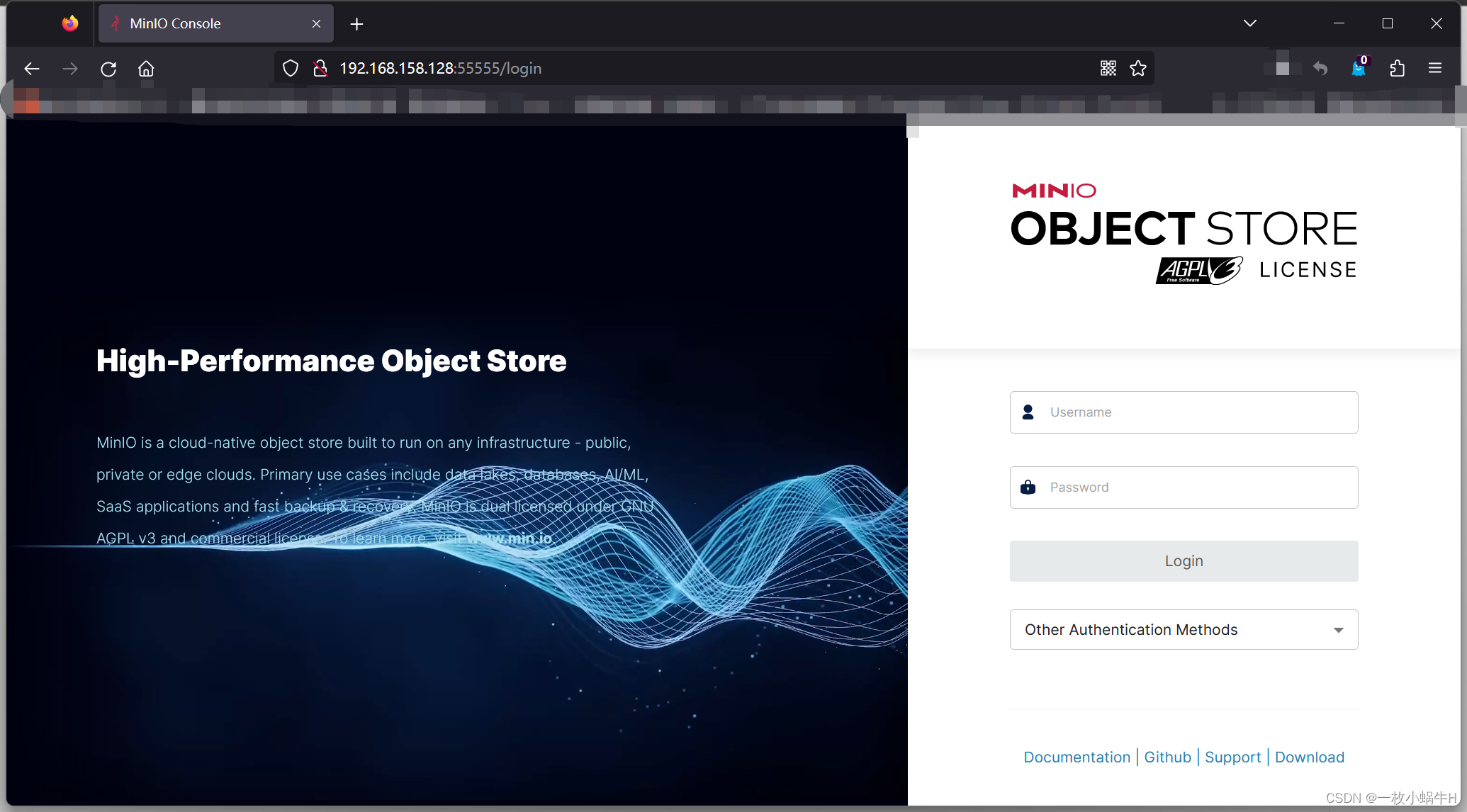Viewport: 1467px width, 812px height.
Task: Open the Firefox hamburger menu
Action: (1435, 68)
